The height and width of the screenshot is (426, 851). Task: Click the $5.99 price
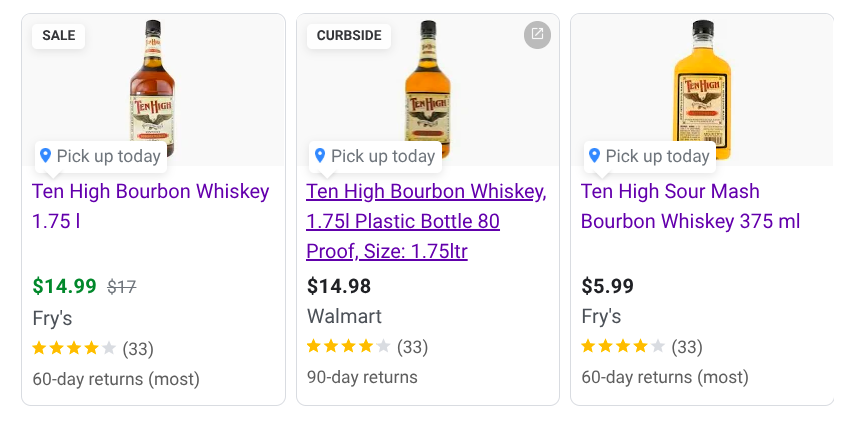click(x=607, y=287)
